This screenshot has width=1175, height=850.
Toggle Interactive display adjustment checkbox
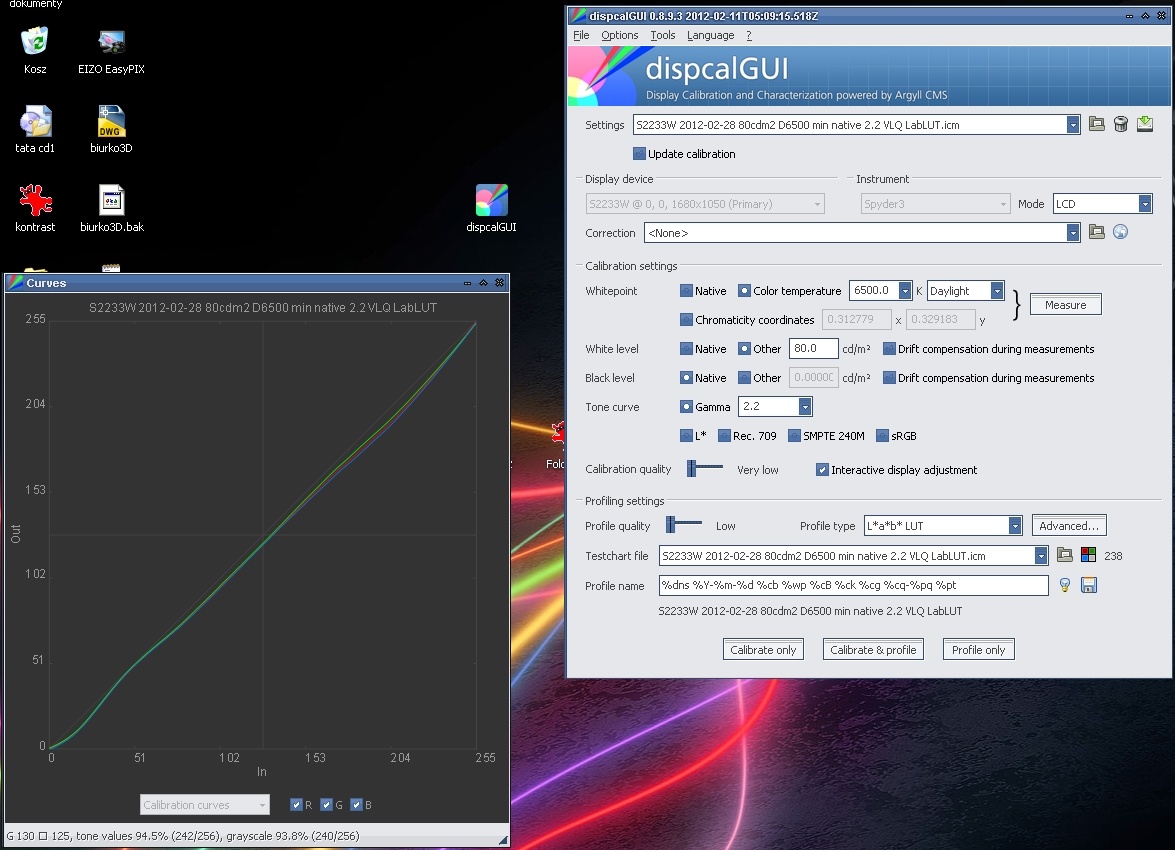click(822, 470)
